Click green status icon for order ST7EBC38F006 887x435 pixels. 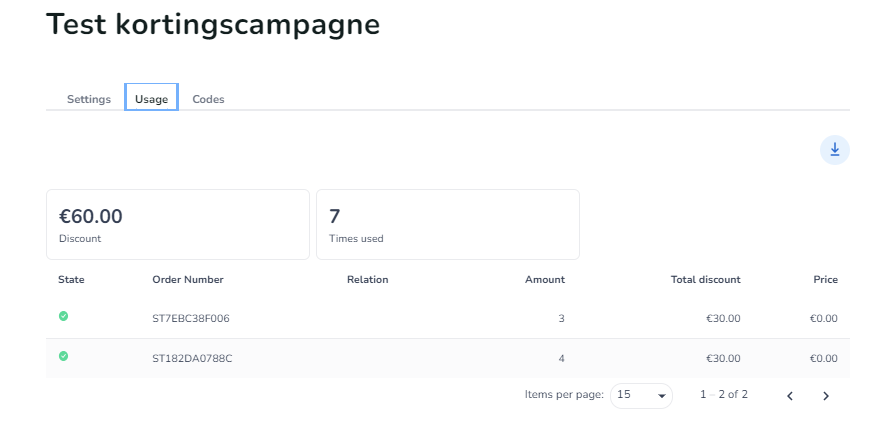click(64, 316)
